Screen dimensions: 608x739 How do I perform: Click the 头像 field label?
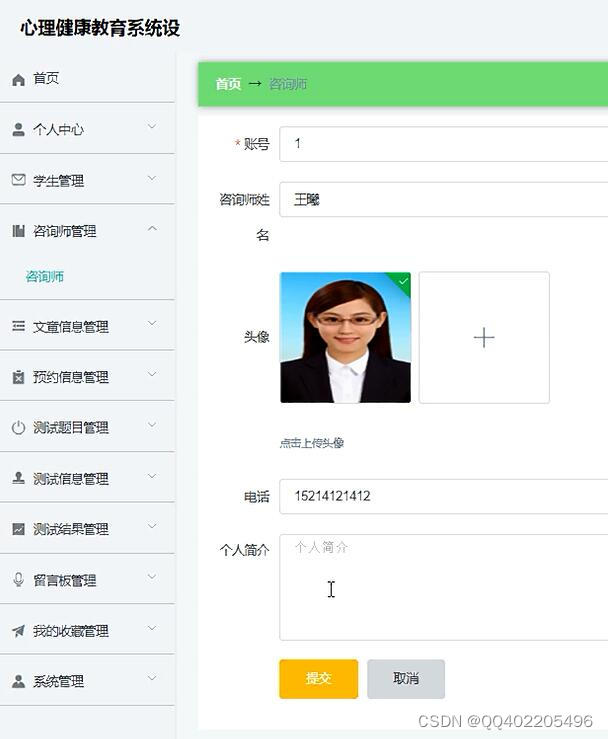tap(257, 337)
